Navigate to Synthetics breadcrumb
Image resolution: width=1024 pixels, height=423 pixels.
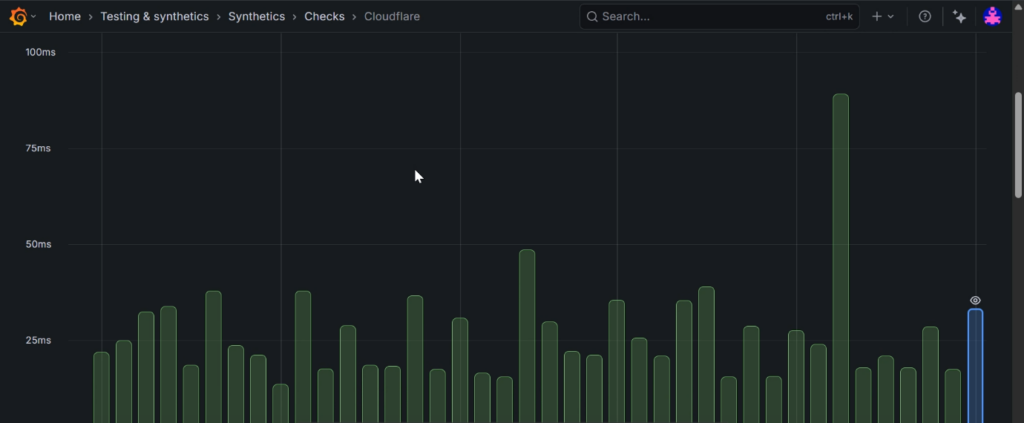tap(256, 17)
